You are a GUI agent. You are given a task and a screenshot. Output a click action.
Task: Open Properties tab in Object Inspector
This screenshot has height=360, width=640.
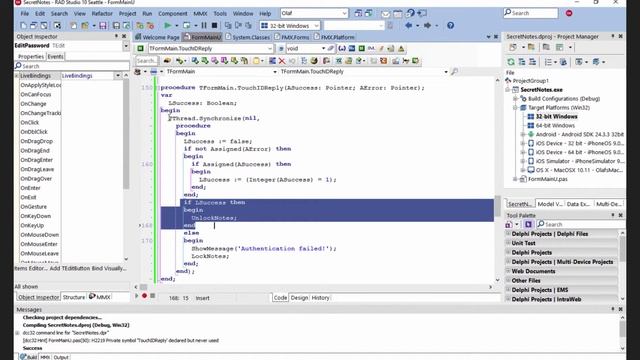coord(31,57)
